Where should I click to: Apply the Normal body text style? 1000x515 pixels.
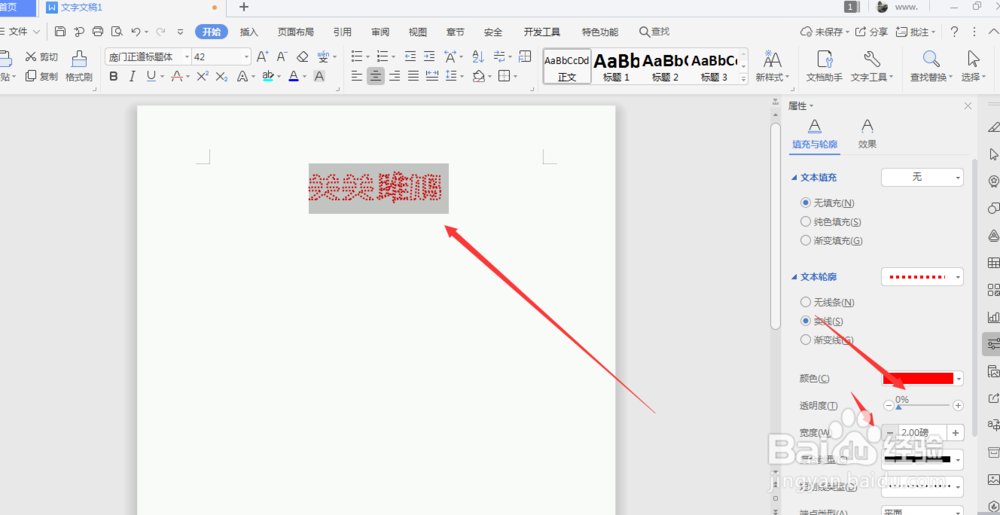pyautogui.click(x=567, y=67)
